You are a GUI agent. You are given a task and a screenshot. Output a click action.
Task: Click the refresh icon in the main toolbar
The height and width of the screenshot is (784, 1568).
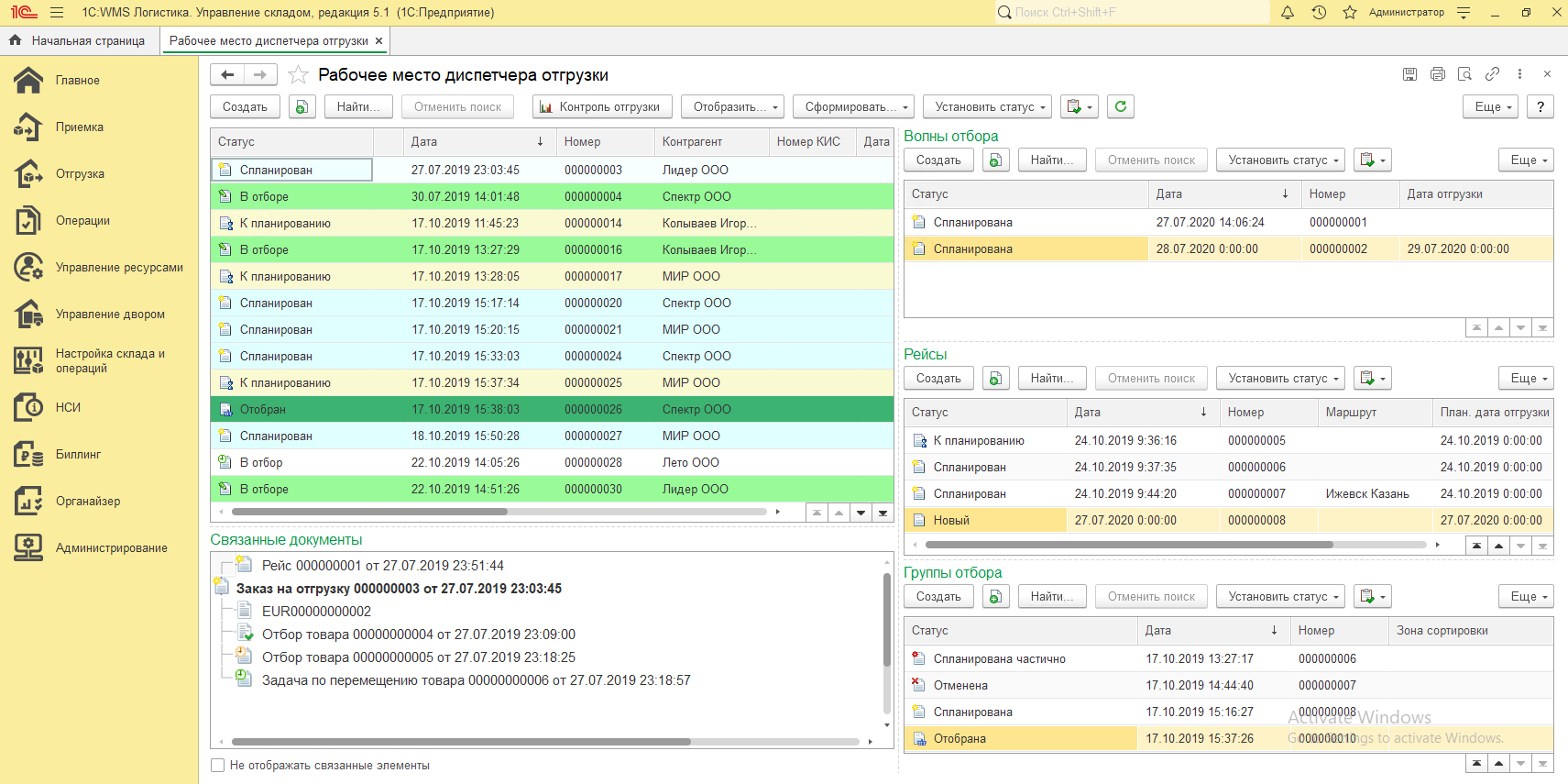pos(1120,106)
